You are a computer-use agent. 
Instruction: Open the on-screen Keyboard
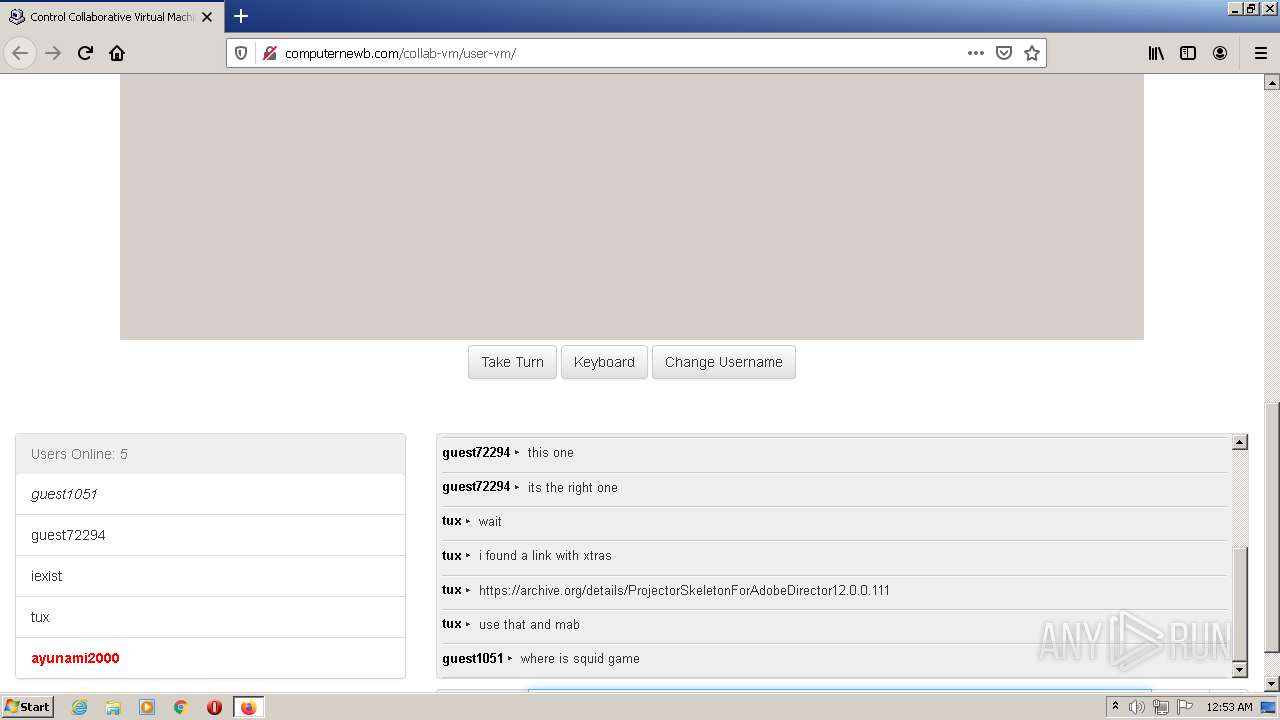pyautogui.click(x=604, y=362)
